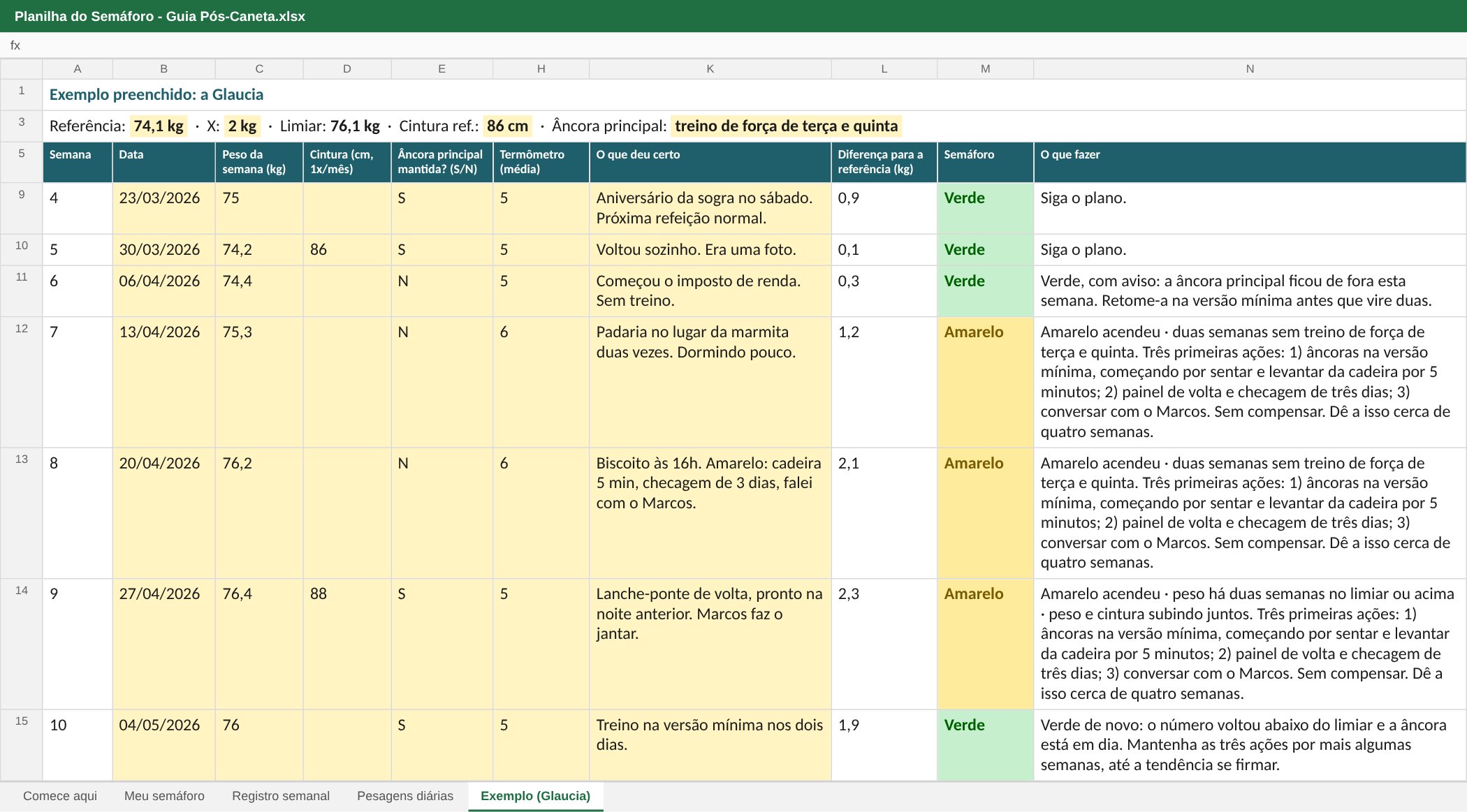Click the 'Semáforo' heading cell
The image size is (1467, 812).
click(x=985, y=163)
